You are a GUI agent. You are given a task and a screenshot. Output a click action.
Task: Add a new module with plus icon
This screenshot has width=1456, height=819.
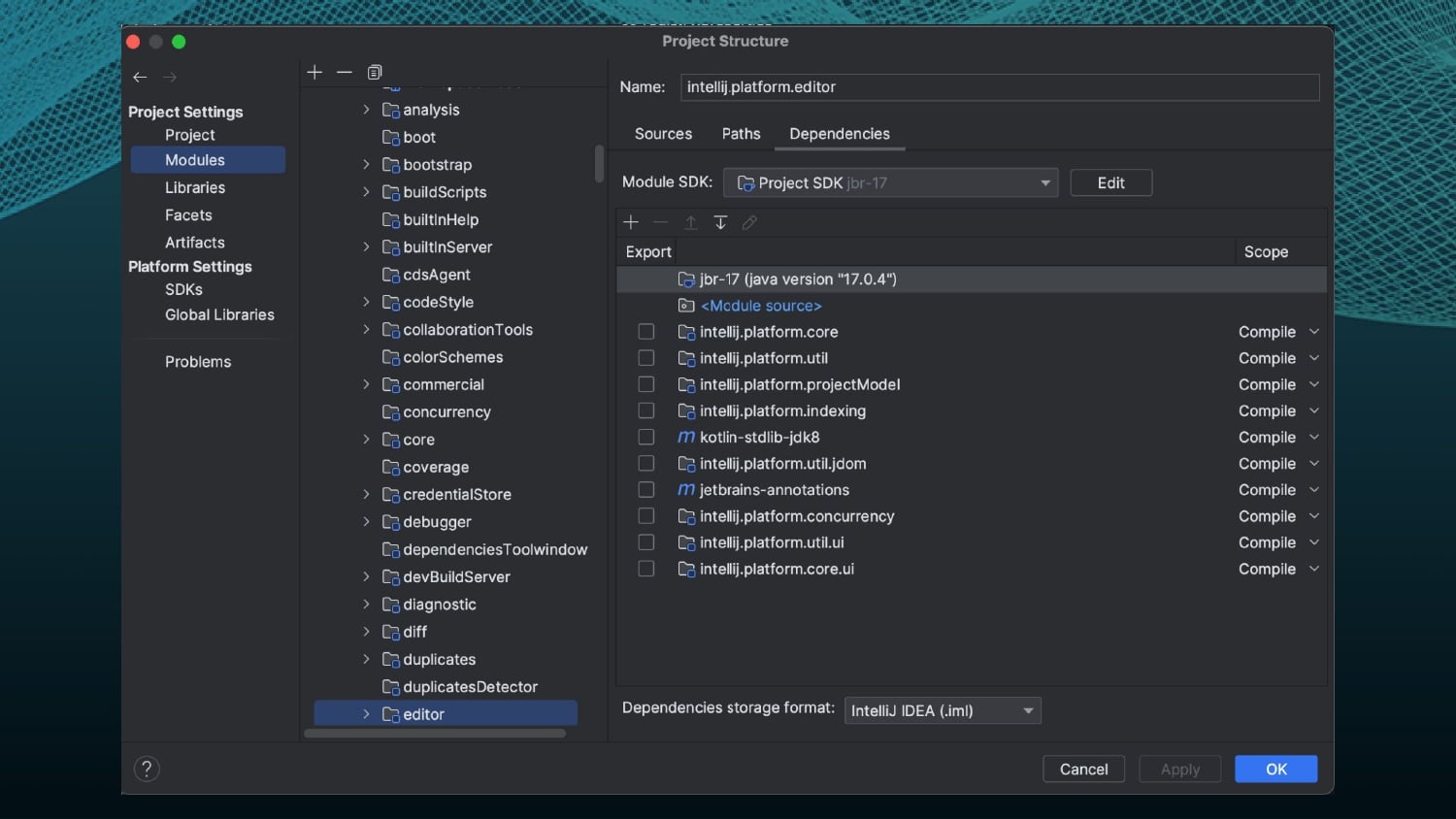[x=314, y=72]
